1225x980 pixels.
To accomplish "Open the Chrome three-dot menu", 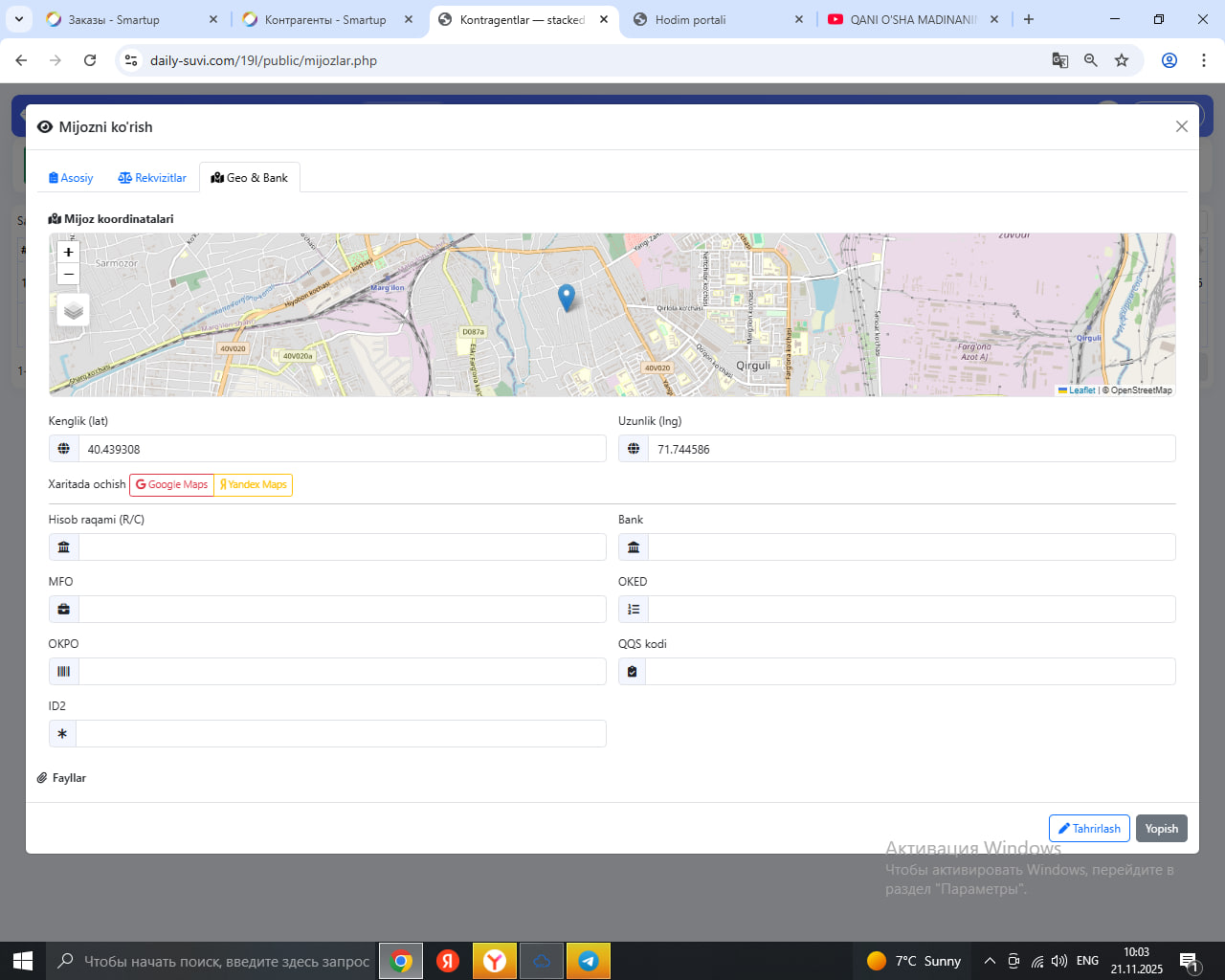I will [x=1203, y=60].
